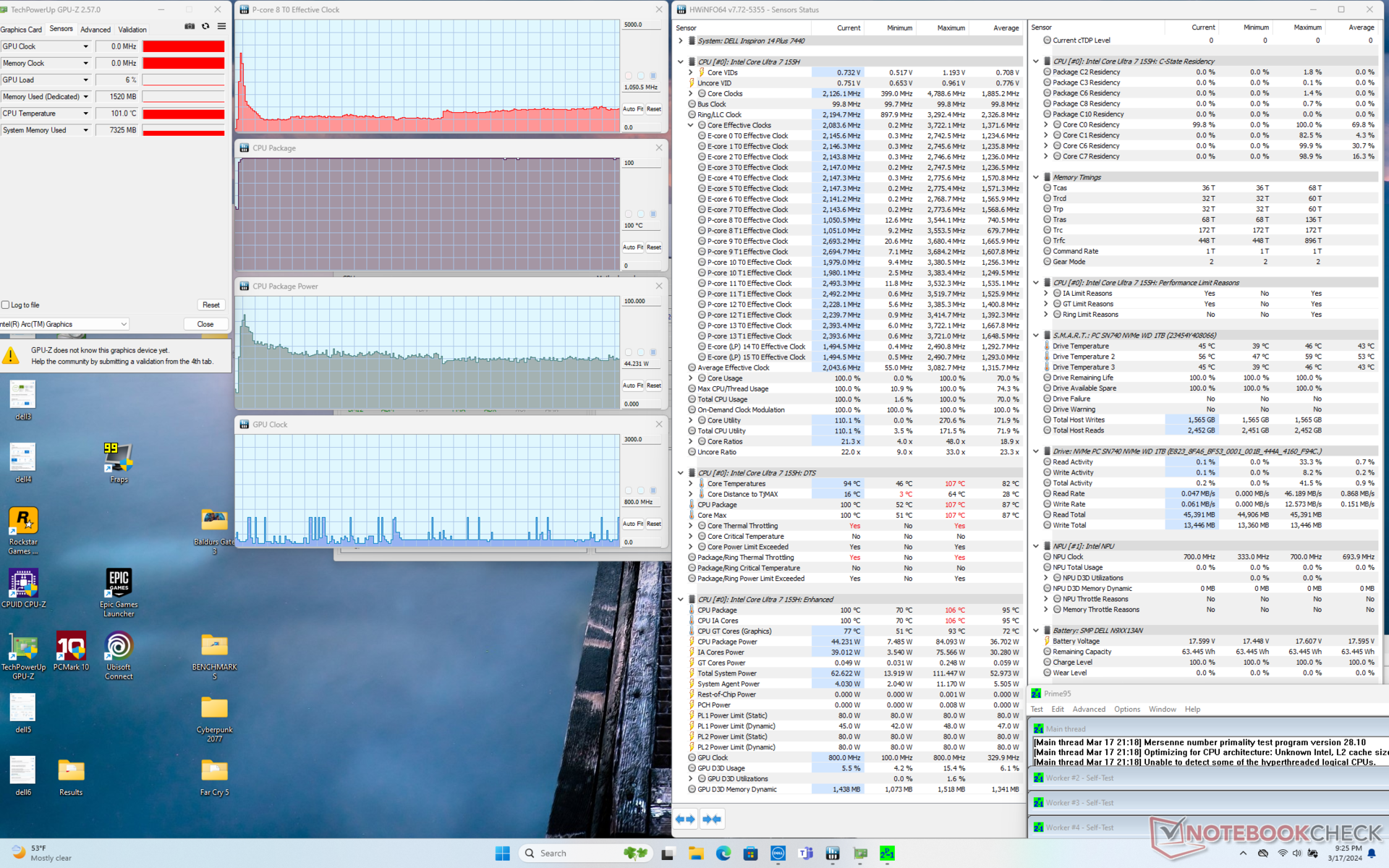Click HWiNFO shrink-window arrows icon
Viewport: 1389px width, 868px height.
(x=712, y=819)
